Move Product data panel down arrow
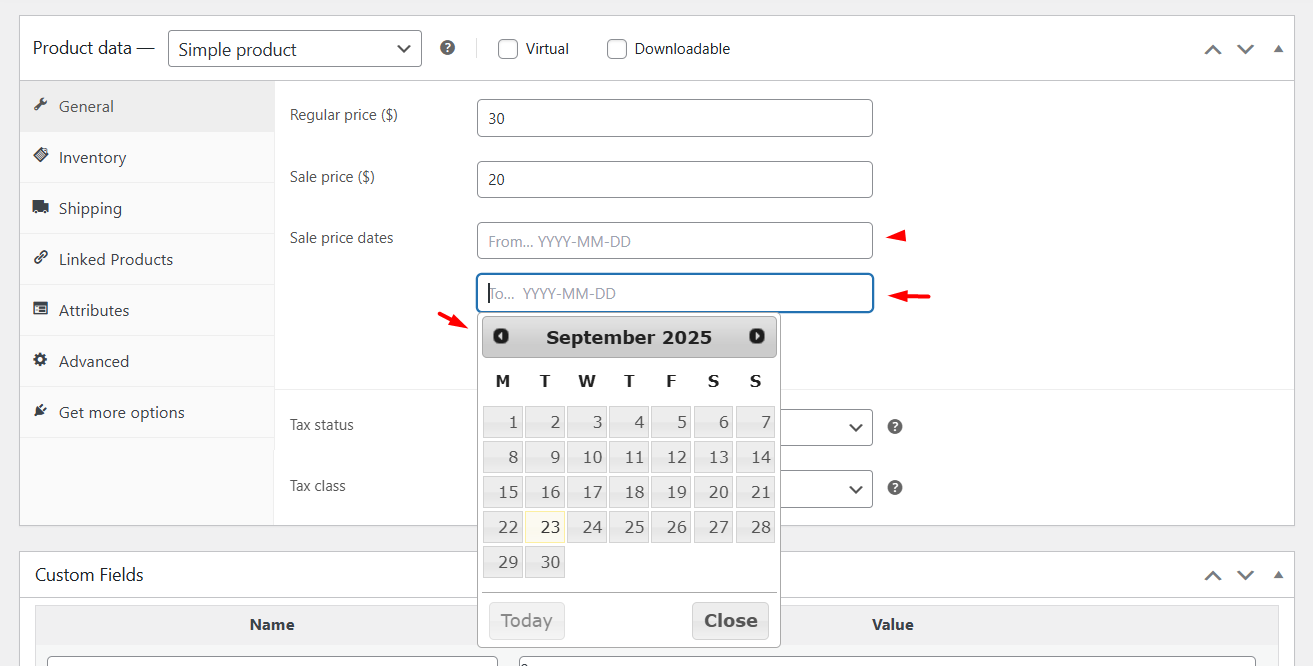 point(1245,49)
